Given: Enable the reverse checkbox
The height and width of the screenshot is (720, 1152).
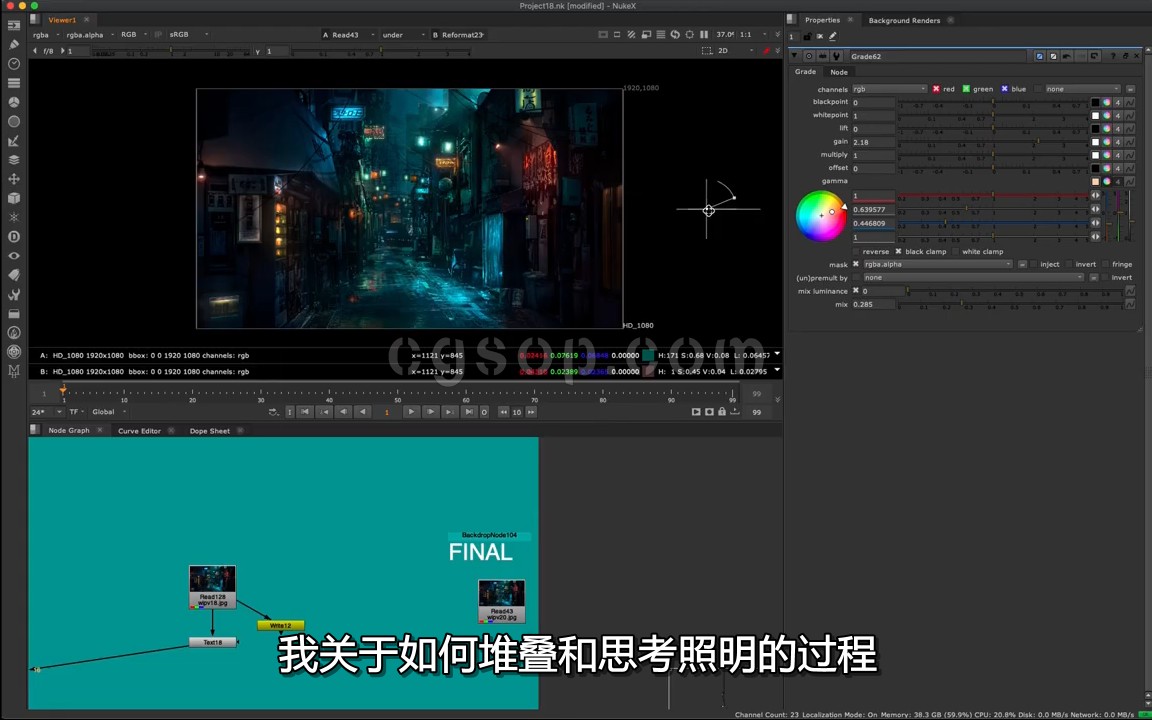Looking at the screenshot, I should click(x=856, y=251).
